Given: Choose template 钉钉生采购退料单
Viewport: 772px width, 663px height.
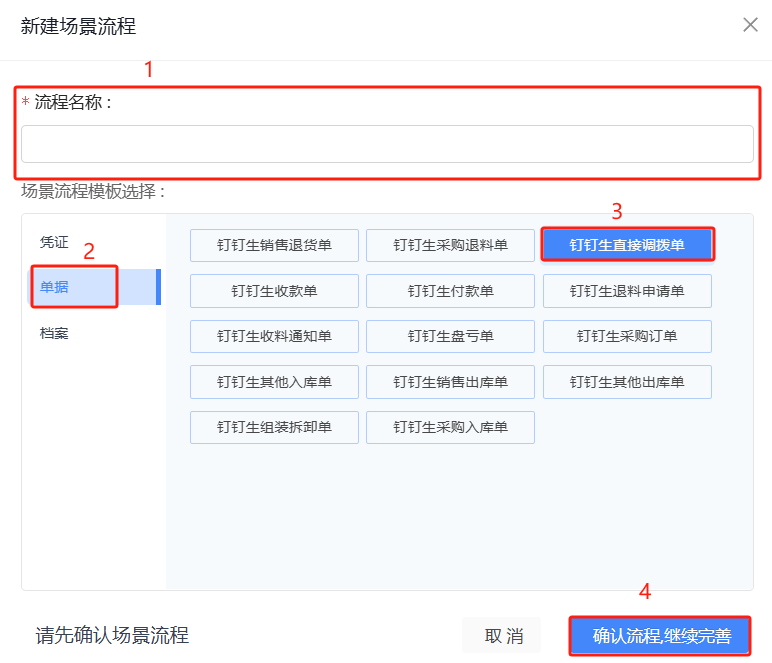Looking at the screenshot, I should coord(450,245).
